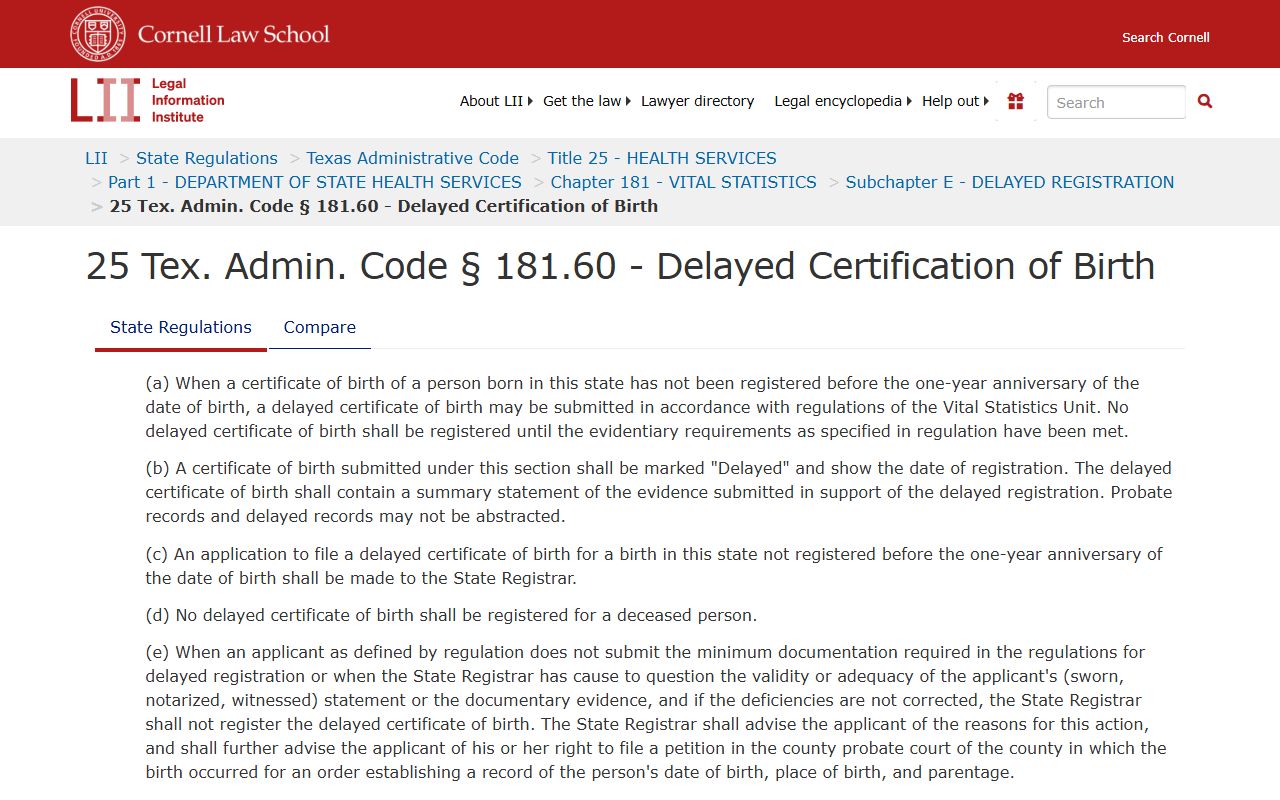Click the current breadcrumb '25 Tex. Admin. Code § 181.60'
The image size is (1280, 800).
[x=384, y=206]
